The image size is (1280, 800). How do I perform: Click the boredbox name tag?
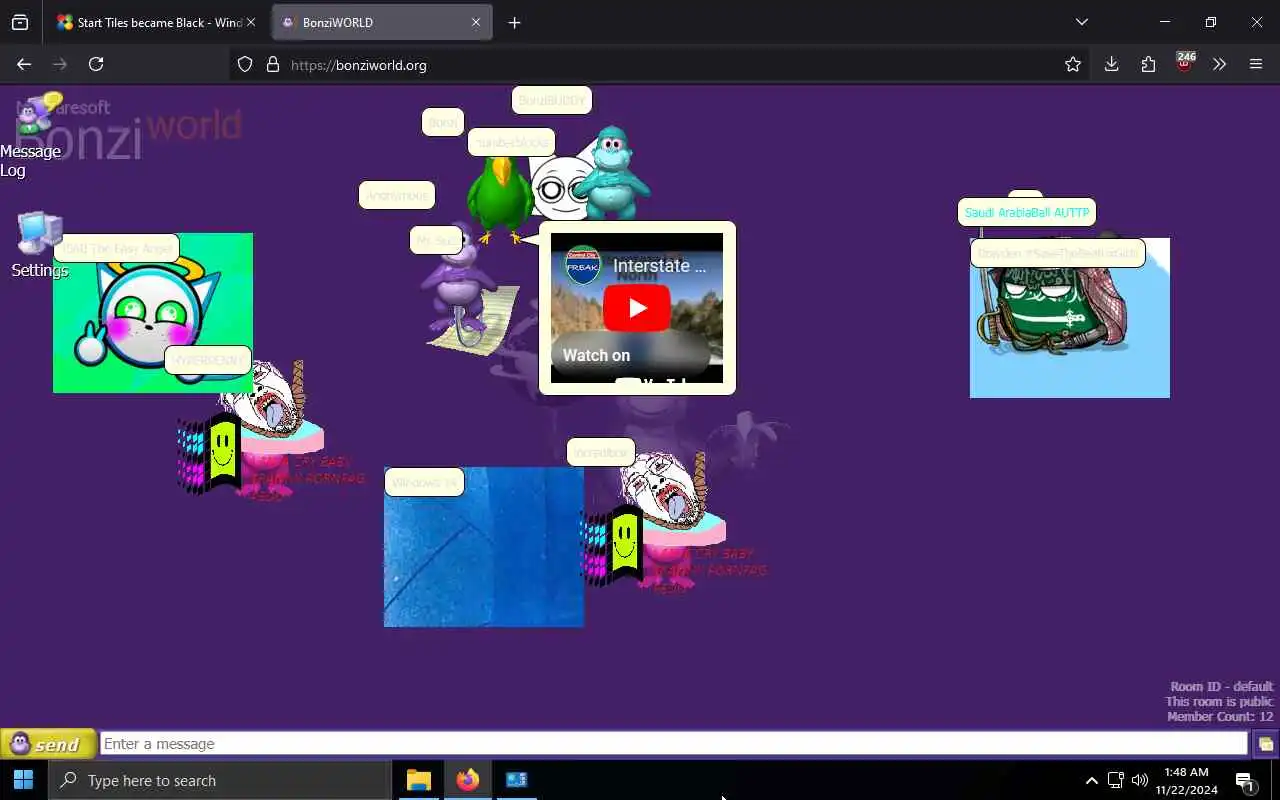click(x=601, y=452)
